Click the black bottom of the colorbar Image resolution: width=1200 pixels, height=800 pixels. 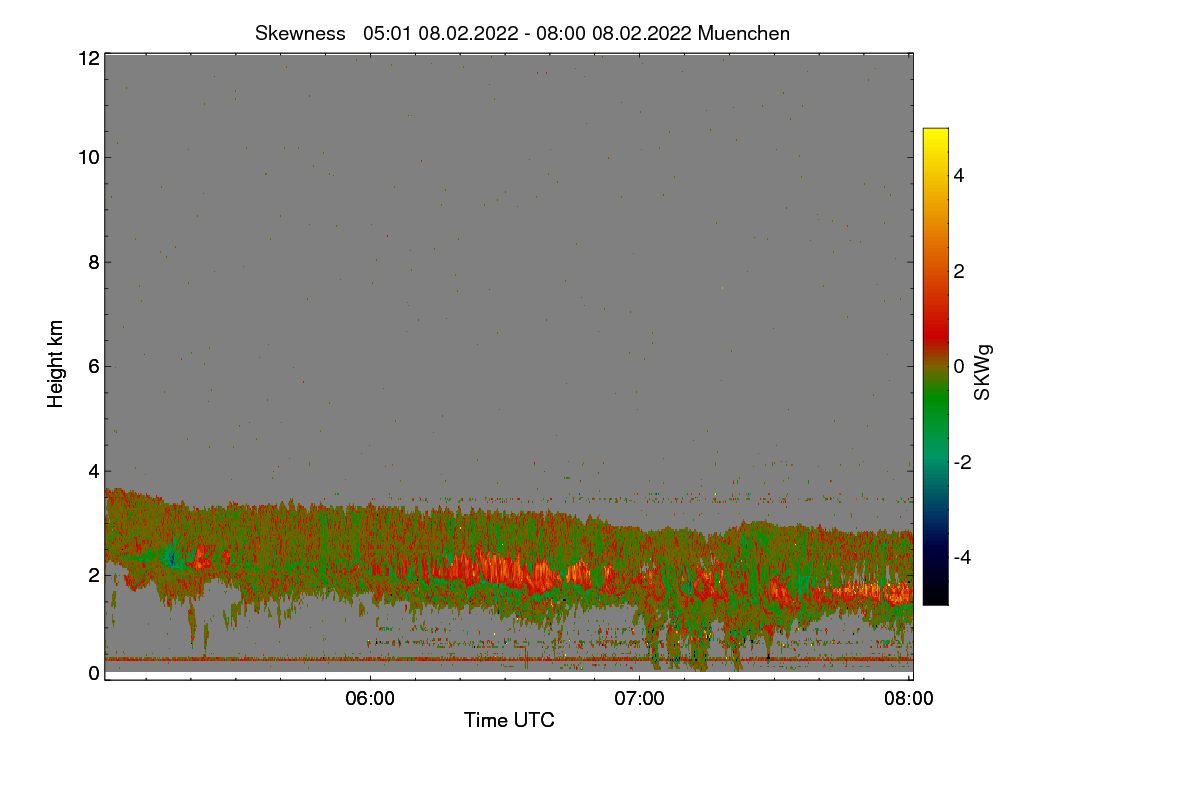[935, 595]
